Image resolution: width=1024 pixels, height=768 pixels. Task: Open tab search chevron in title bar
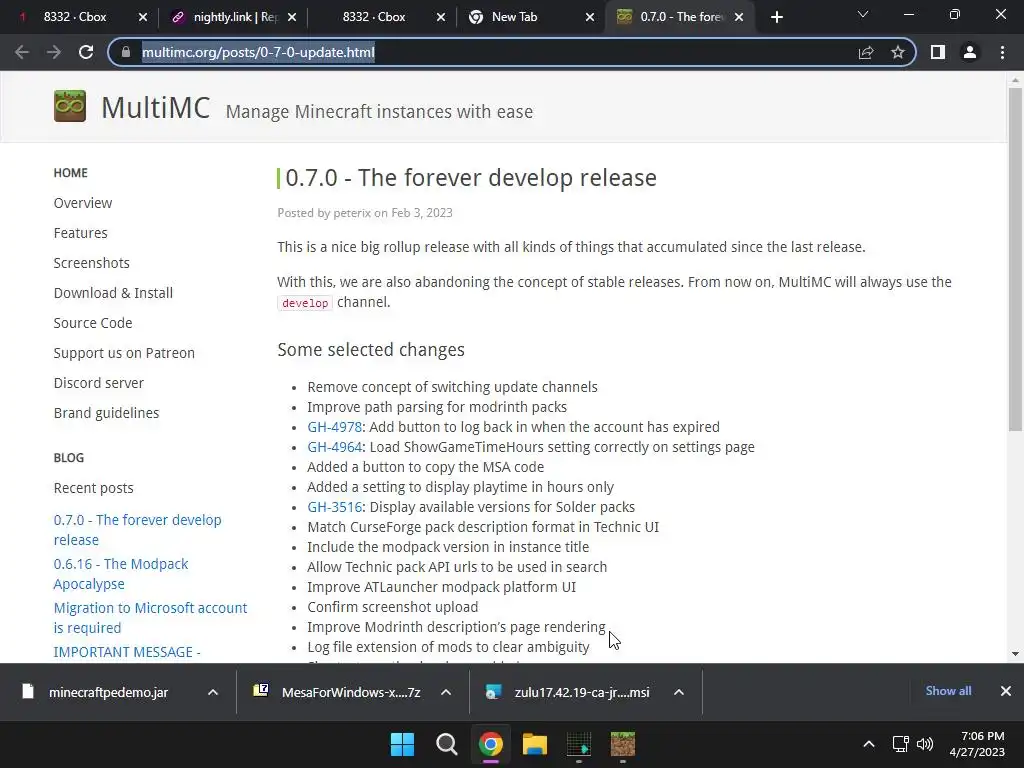point(863,14)
